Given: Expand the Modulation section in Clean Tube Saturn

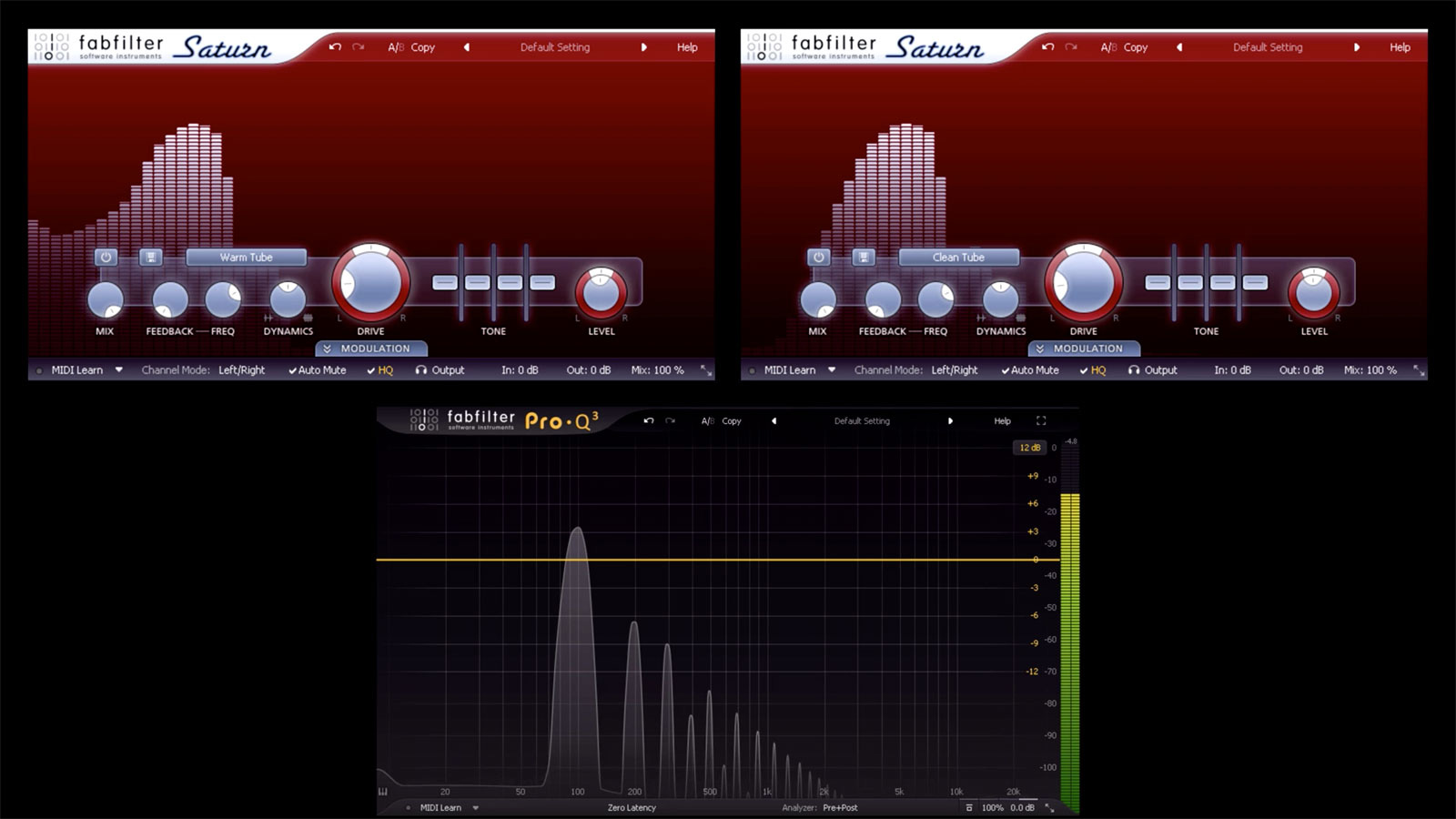Looking at the screenshot, I should (x=1084, y=349).
